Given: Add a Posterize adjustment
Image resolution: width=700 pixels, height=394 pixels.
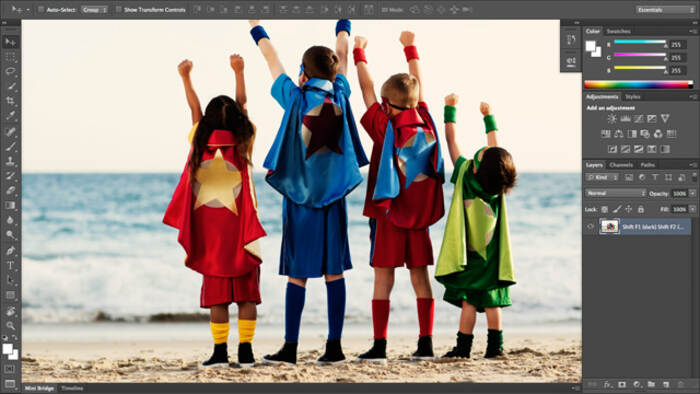Looking at the screenshot, I should click(x=625, y=149).
